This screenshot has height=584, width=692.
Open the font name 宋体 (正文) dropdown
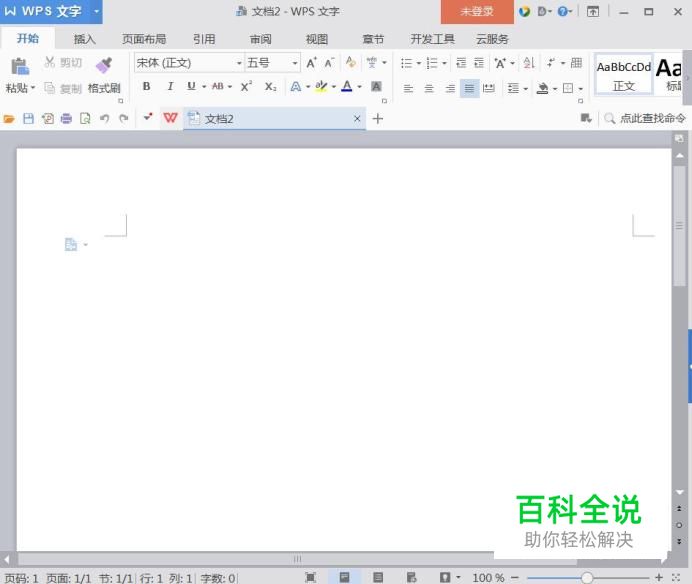[239, 63]
